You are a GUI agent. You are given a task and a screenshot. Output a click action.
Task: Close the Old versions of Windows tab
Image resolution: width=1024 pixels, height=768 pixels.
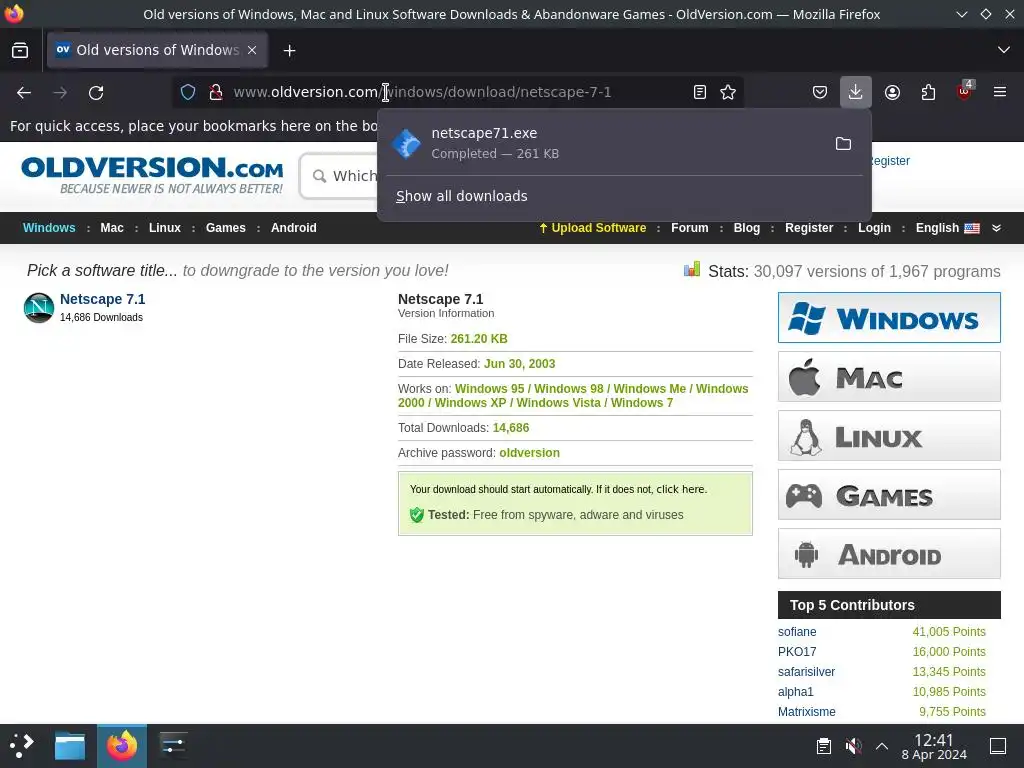252,50
